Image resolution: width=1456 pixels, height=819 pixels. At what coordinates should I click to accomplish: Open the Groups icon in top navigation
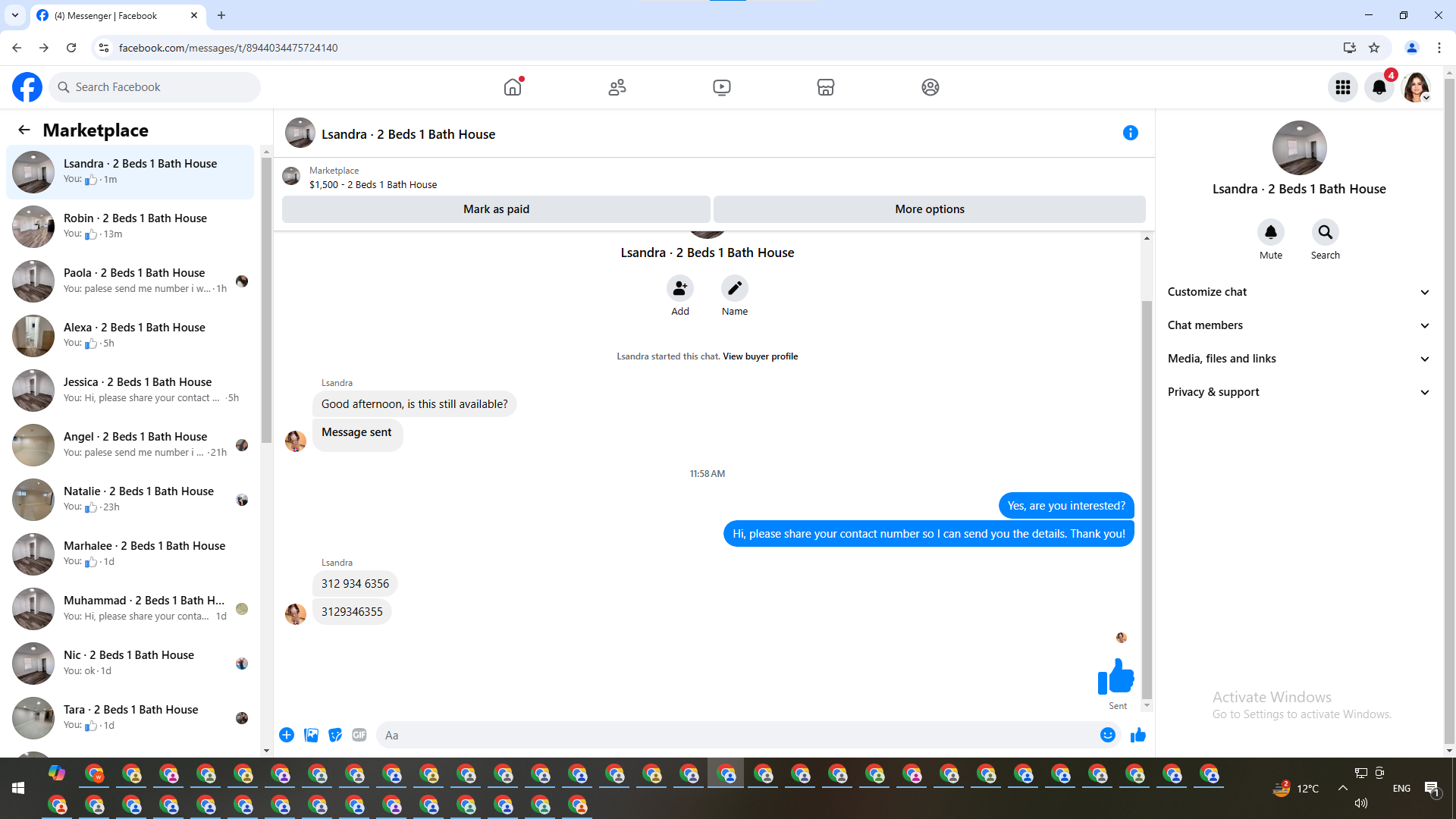930,87
